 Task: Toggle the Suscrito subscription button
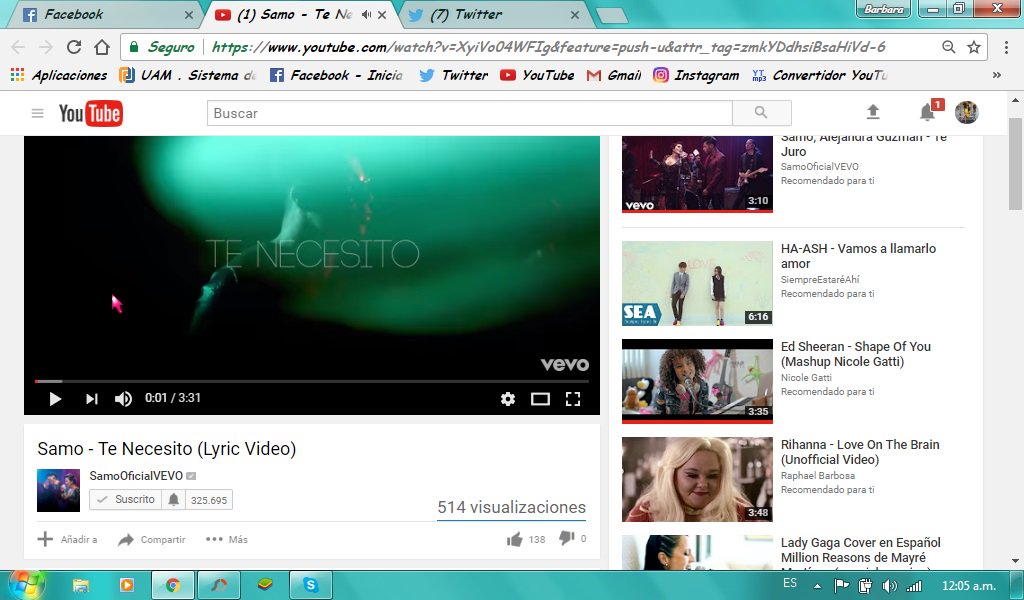[x=126, y=499]
